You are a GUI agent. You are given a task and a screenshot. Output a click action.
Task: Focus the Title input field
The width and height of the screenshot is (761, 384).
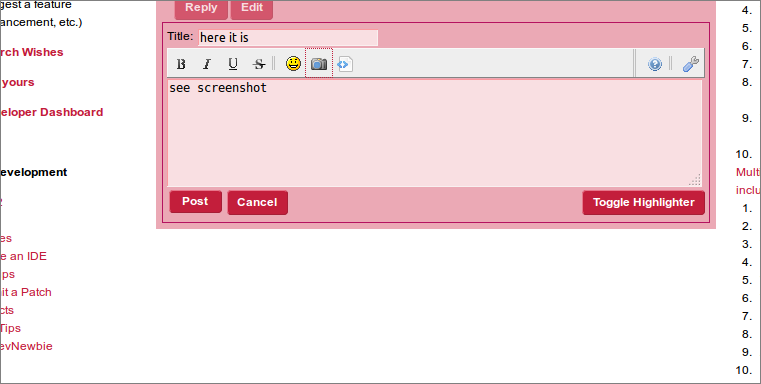(x=288, y=37)
